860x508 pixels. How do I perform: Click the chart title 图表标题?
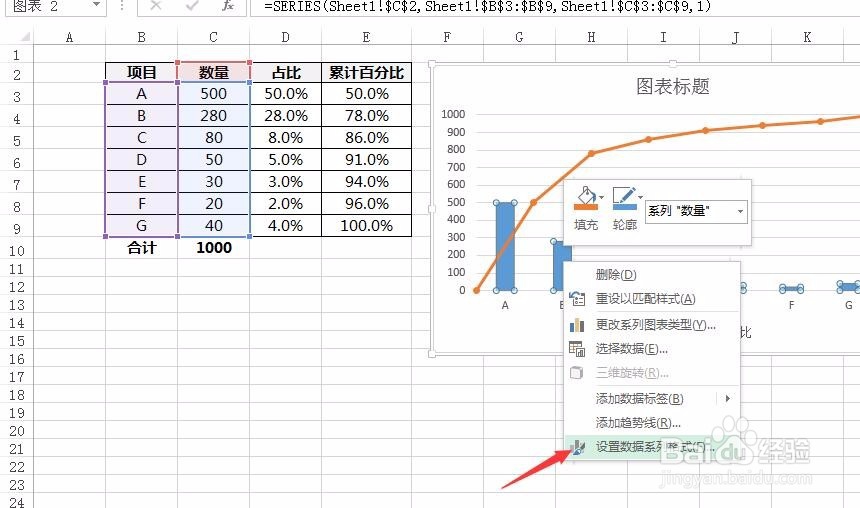673,86
